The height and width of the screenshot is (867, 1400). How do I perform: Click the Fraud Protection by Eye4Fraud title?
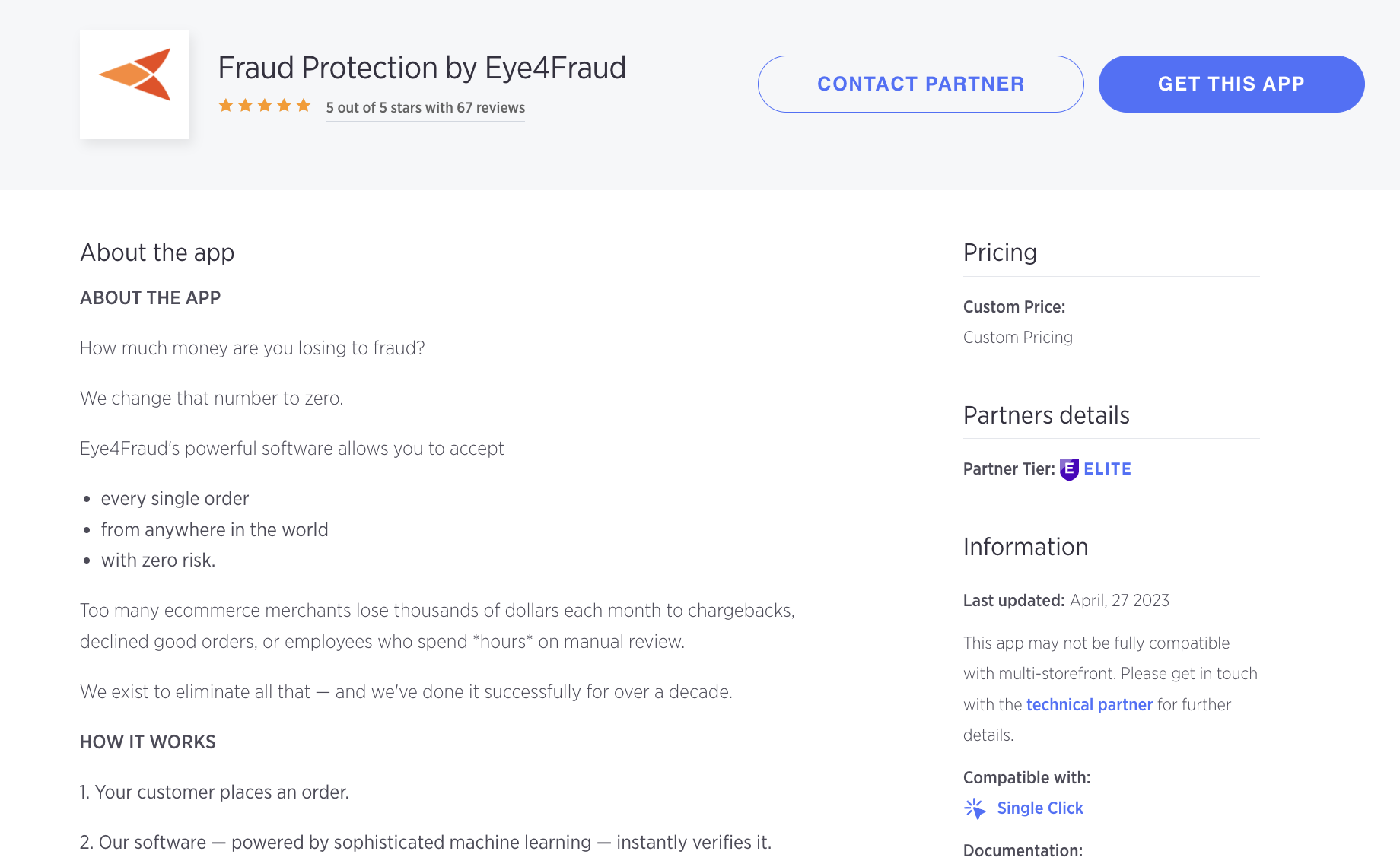pos(422,68)
